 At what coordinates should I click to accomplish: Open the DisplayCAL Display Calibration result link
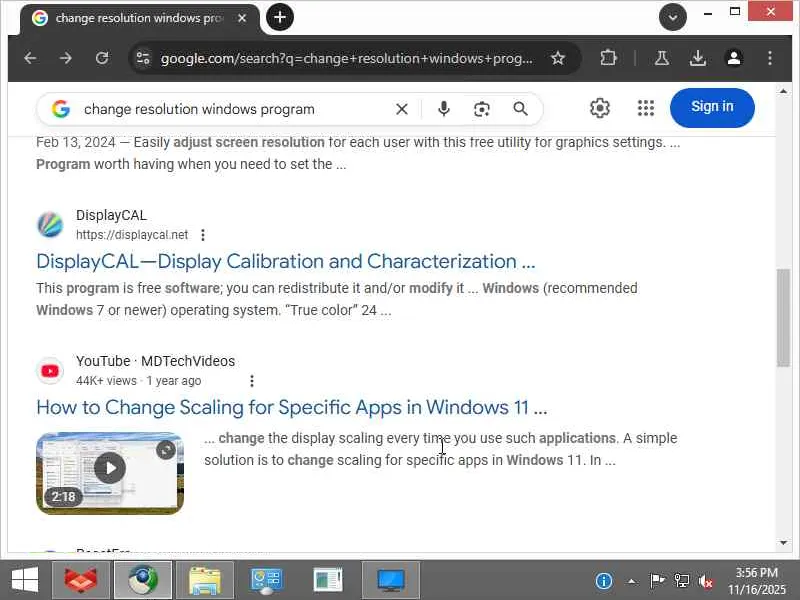286,261
